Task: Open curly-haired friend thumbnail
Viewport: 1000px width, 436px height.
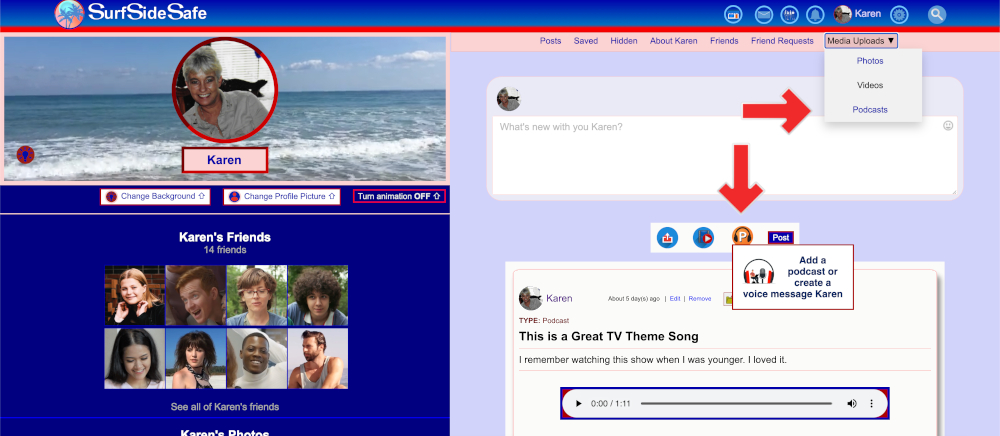Action: coord(318,296)
